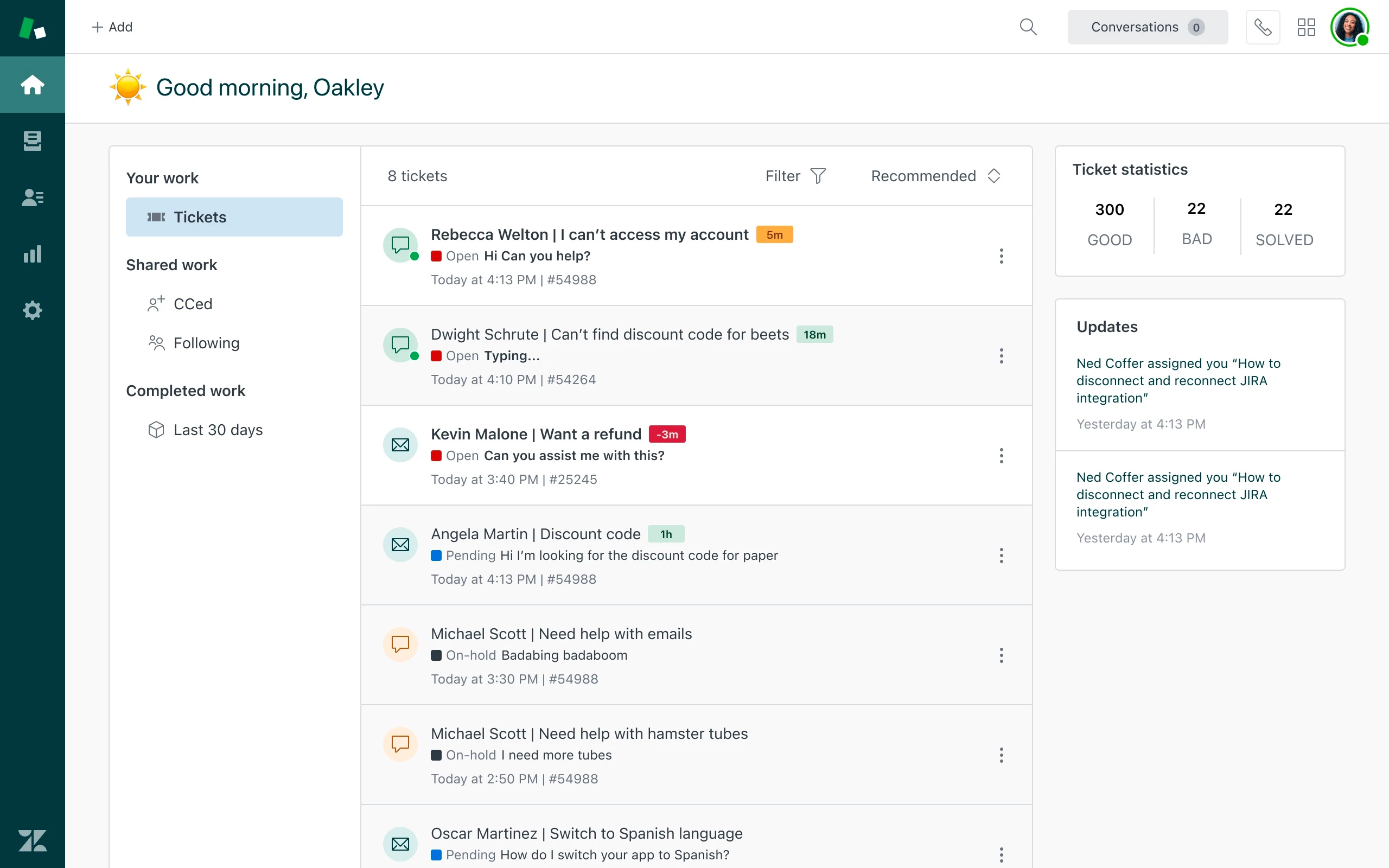Click the Zendesk logo at bottom
The height and width of the screenshot is (868, 1389).
click(x=32, y=840)
